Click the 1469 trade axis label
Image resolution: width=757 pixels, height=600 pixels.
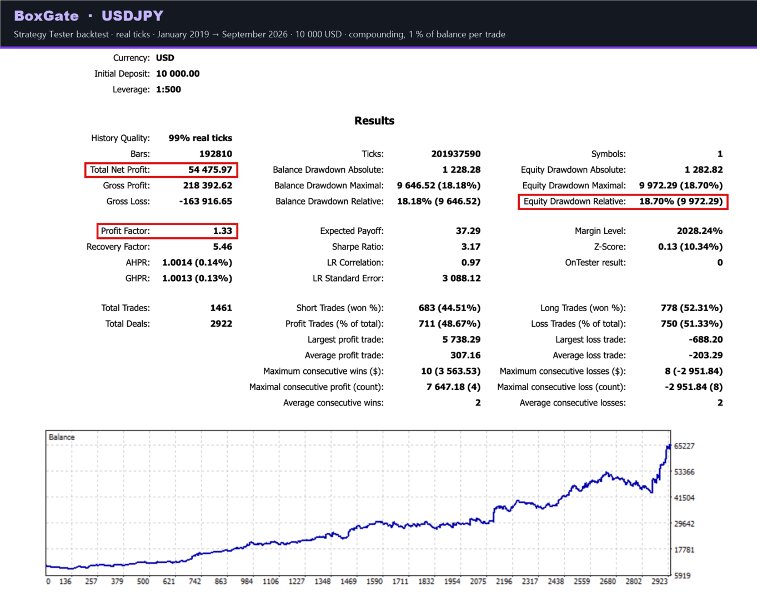[x=349, y=582]
